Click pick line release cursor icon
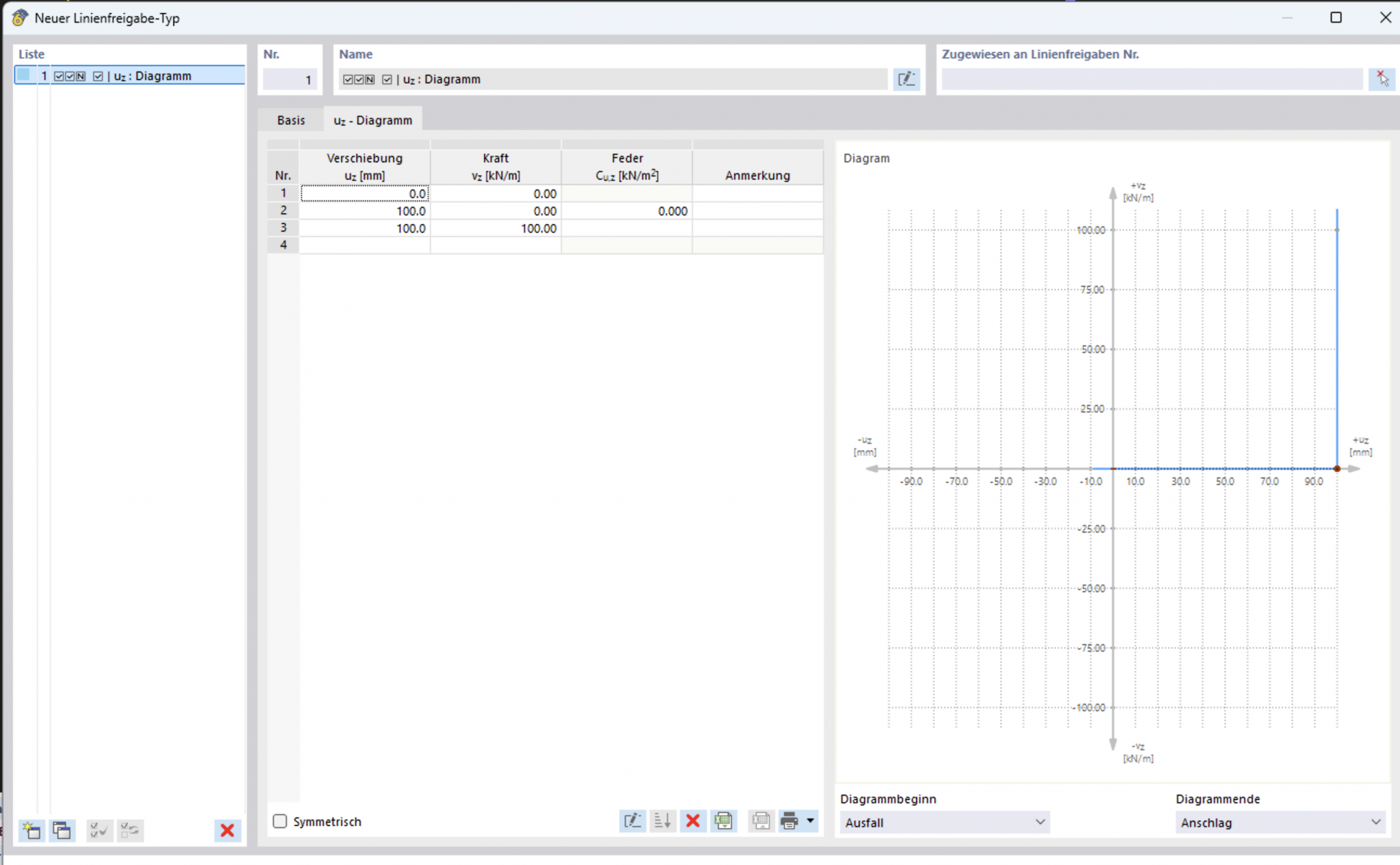1400x865 pixels. (x=1382, y=79)
